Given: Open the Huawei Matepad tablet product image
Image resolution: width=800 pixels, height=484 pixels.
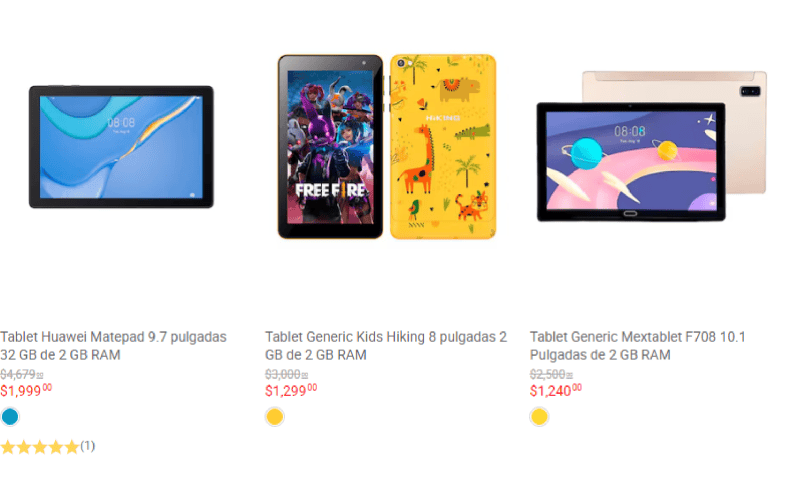Looking at the screenshot, I should pyautogui.click(x=121, y=147).
